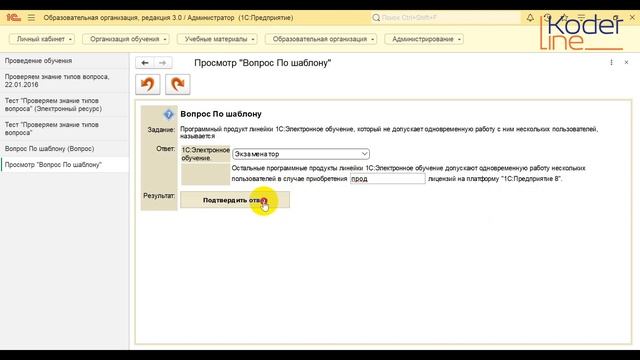
Task: Go forward with the right arrow
Action: click(x=162, y=63)
